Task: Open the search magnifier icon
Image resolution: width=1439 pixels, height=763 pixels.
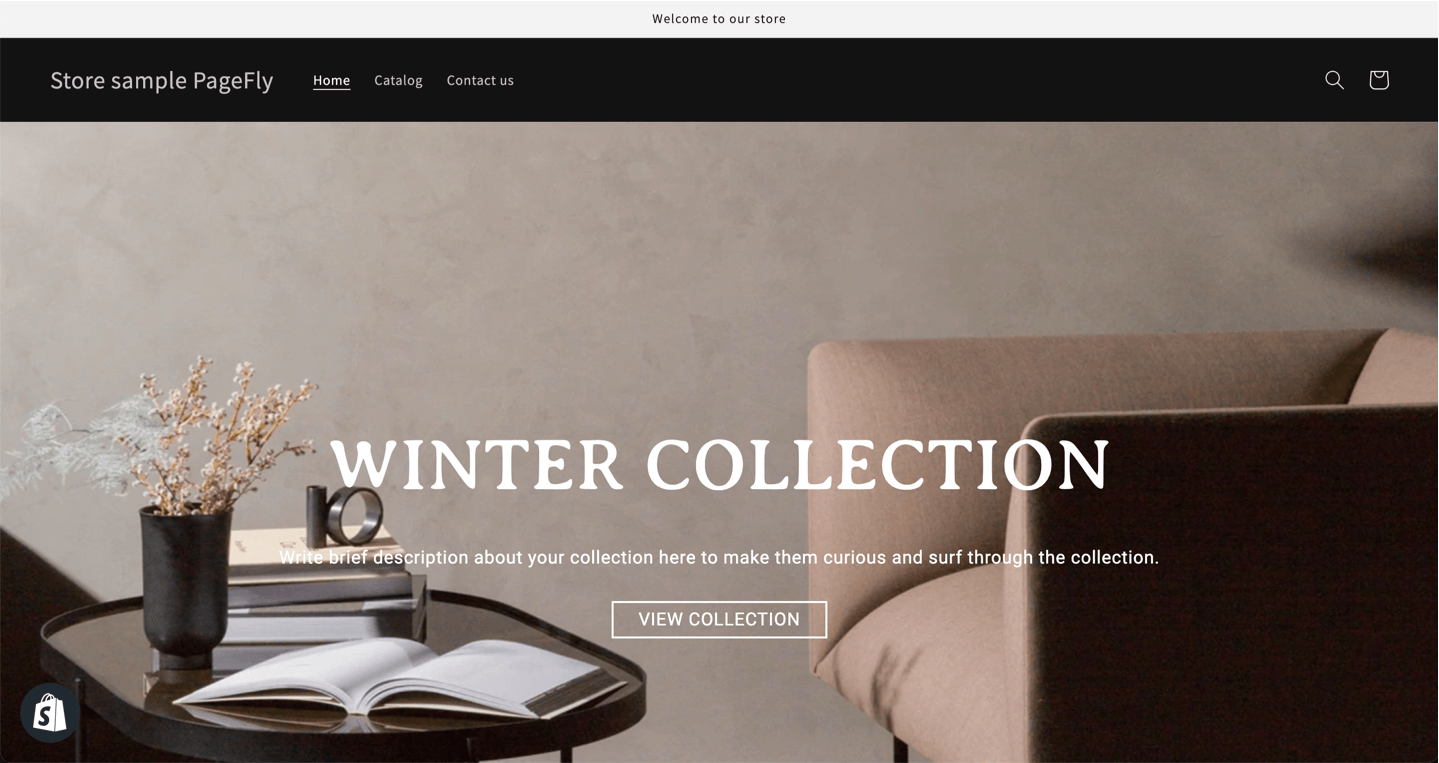Action: click(x=1334, y=80)
